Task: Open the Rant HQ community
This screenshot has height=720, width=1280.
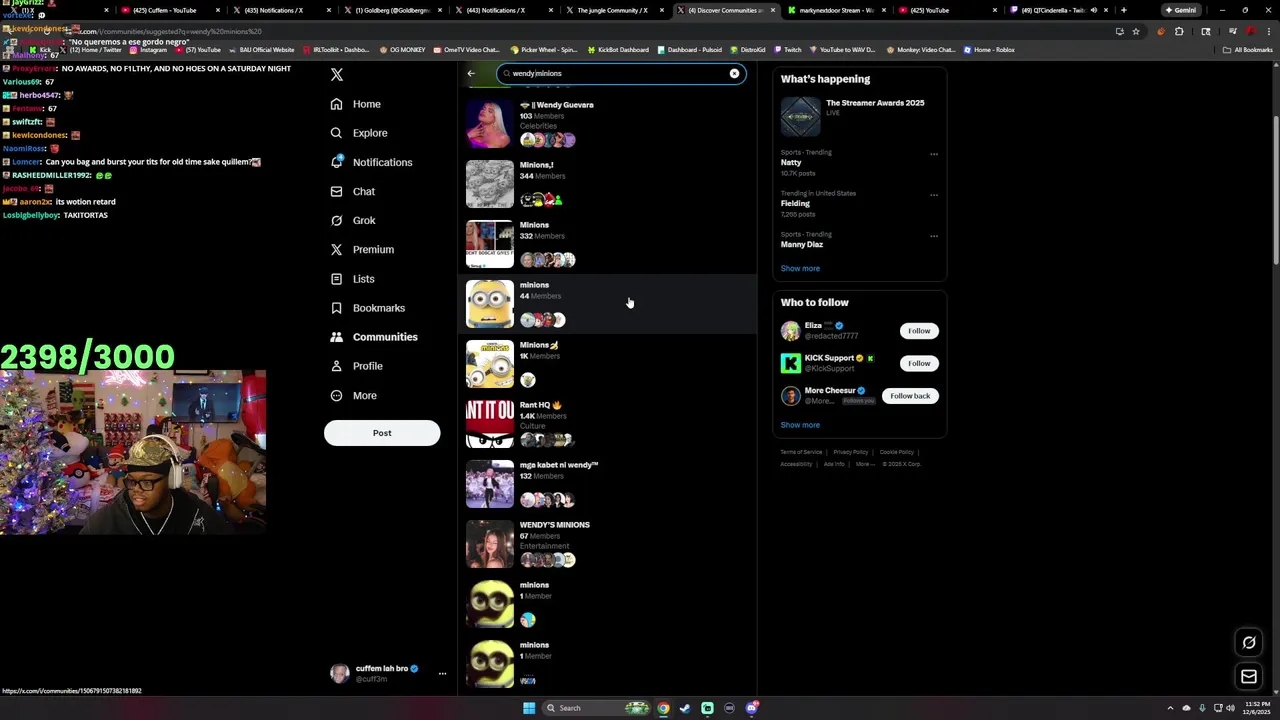Action: click(x=608, y=423)
